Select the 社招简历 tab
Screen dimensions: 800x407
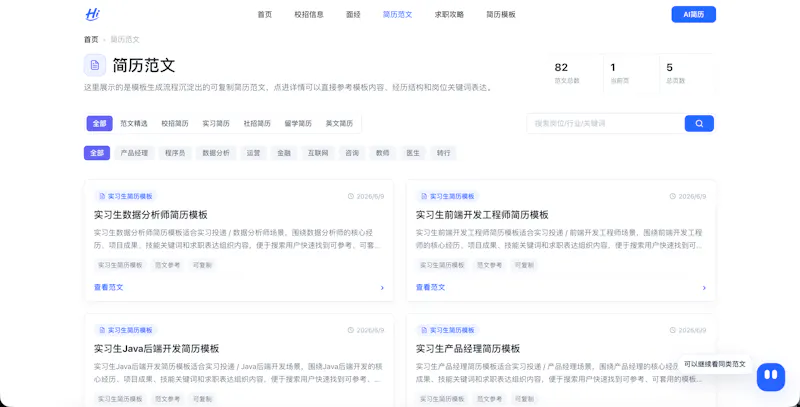pyautogui.click(x=257, y=123)
